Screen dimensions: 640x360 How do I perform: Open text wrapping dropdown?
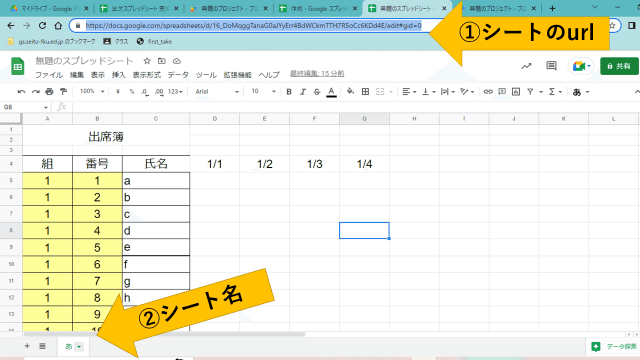click(448, 92)
